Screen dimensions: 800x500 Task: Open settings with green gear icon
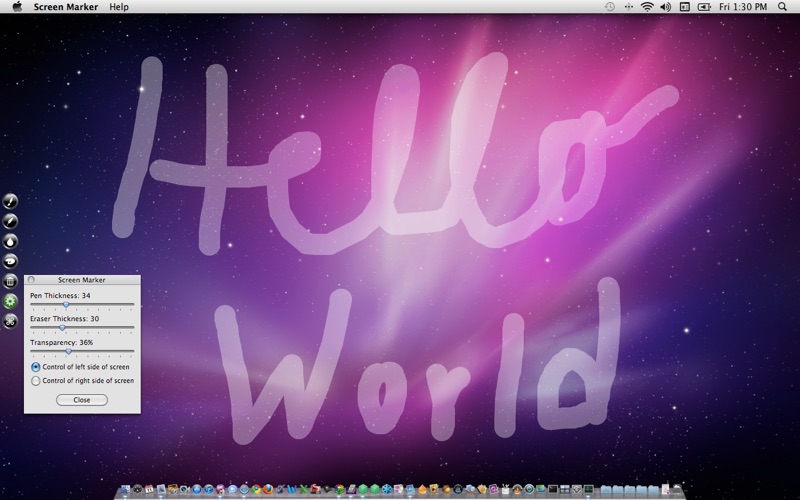(x=11, y=301)
